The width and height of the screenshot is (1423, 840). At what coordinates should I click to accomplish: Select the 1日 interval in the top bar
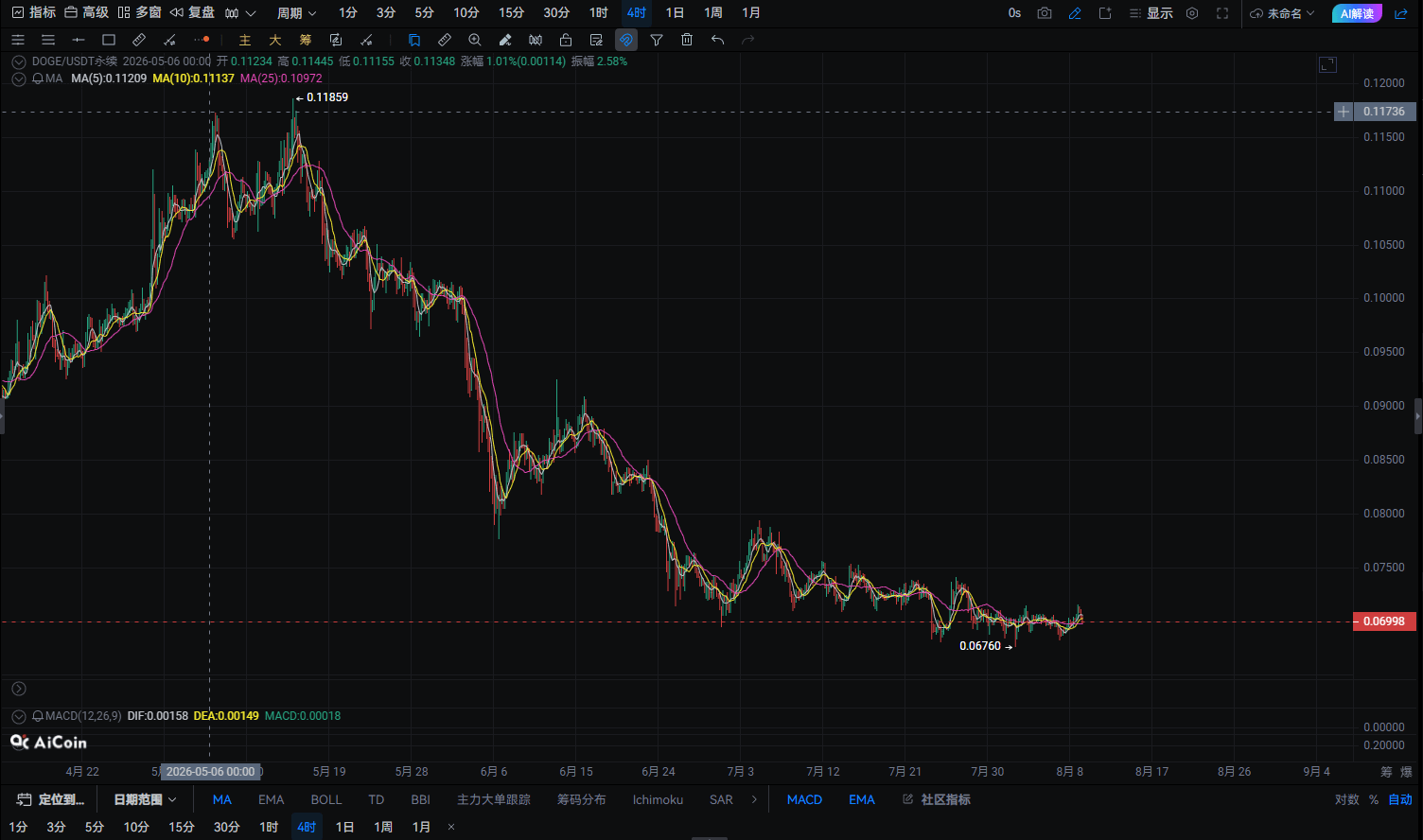click(675, 13)
